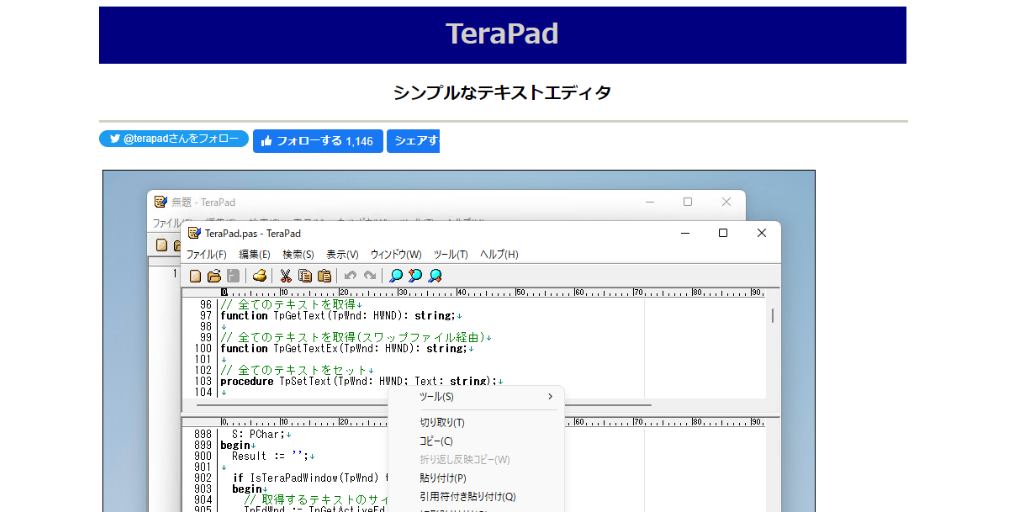The height and width of the screenshot is (512, 1024).
Task: Open the 検索(S) menu in the menu bar
Action: point(298,255)
